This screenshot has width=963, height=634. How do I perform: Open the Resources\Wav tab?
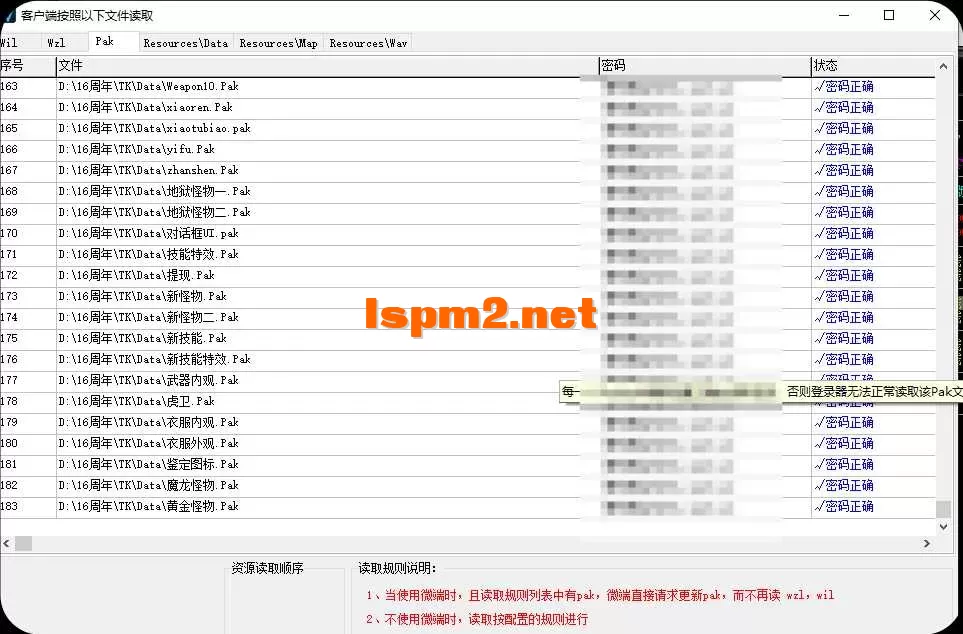pos(367,43)
